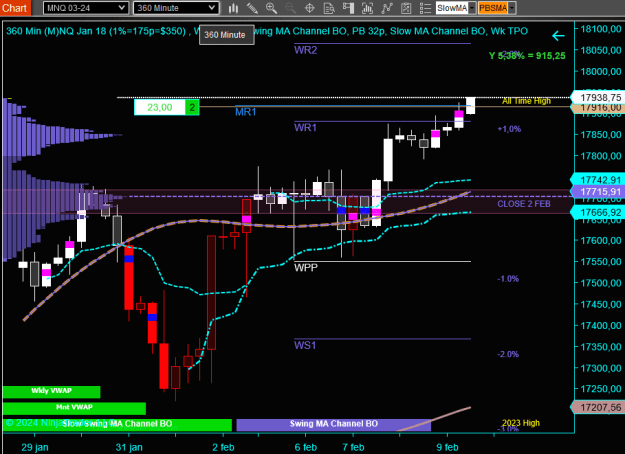Click the 6 feb date label
The image size is (625, 454).
tap(306, 447)
